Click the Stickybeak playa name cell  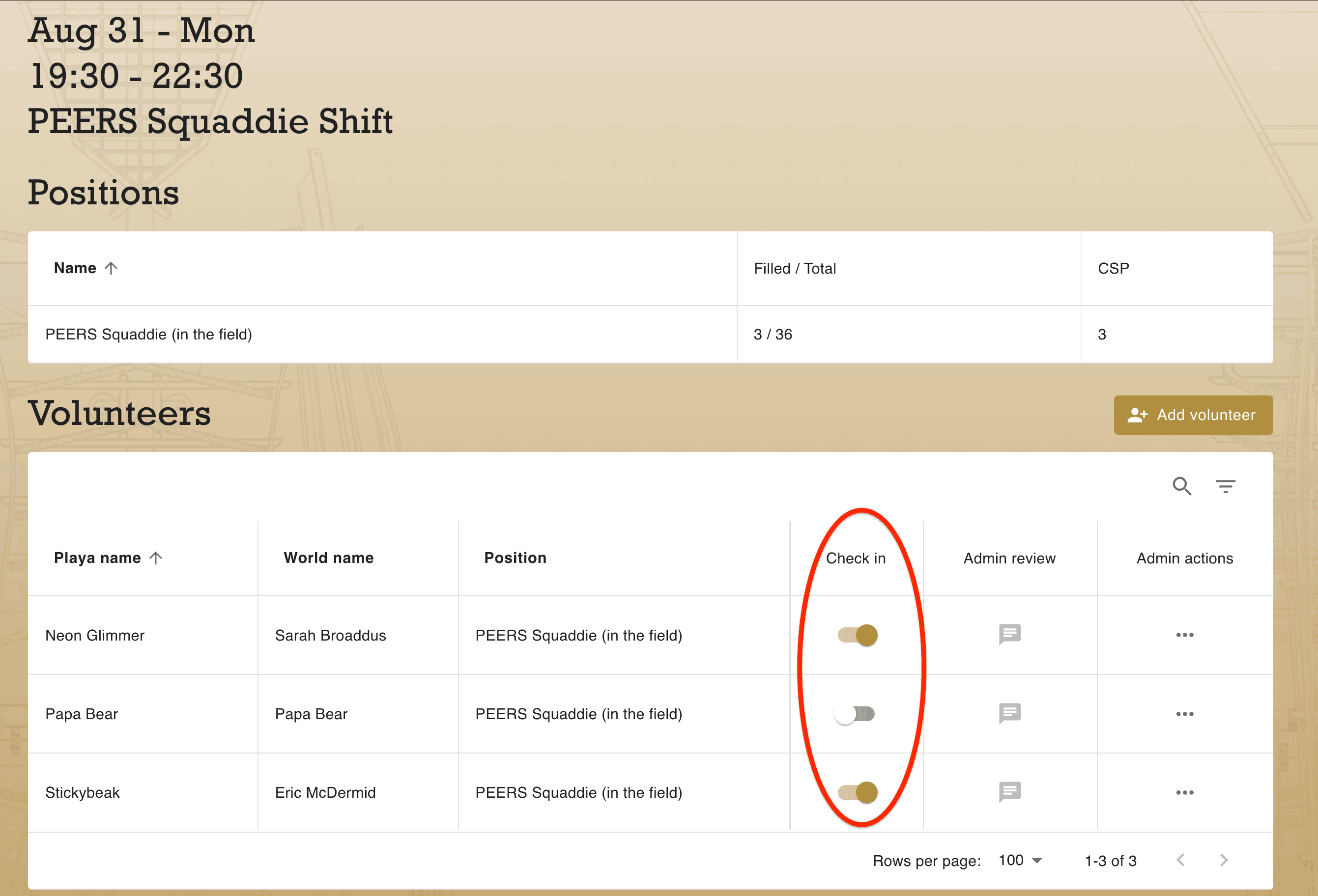(82, 792)
